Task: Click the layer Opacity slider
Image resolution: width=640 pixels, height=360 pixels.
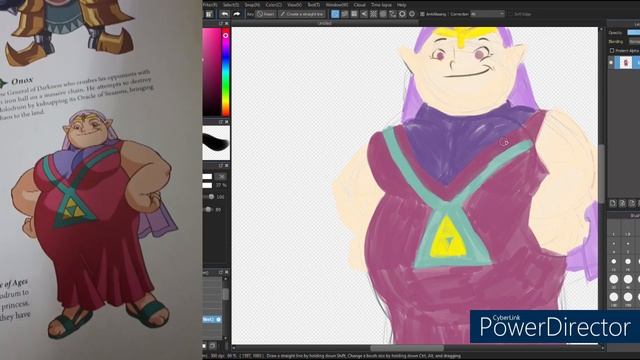Action: [633, 32]
